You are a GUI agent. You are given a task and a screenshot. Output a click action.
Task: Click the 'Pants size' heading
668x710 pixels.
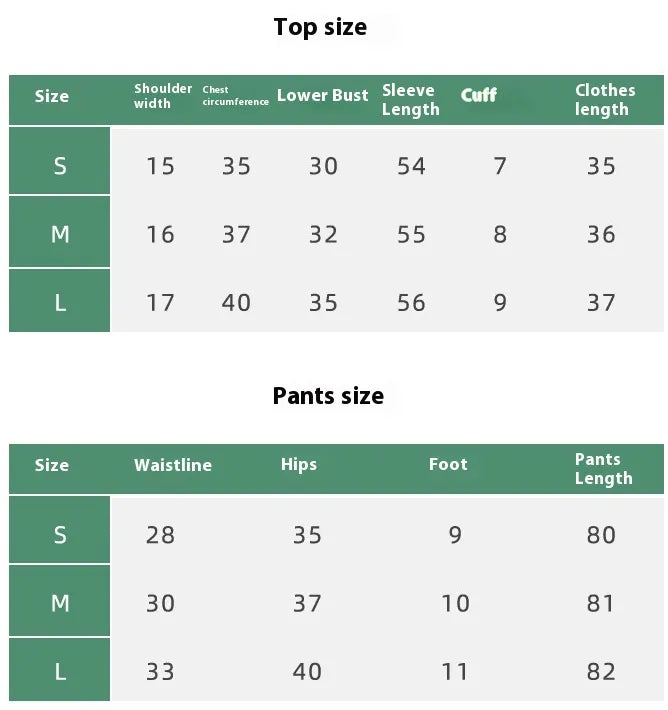pyautogui.click(x=328, y=396)
